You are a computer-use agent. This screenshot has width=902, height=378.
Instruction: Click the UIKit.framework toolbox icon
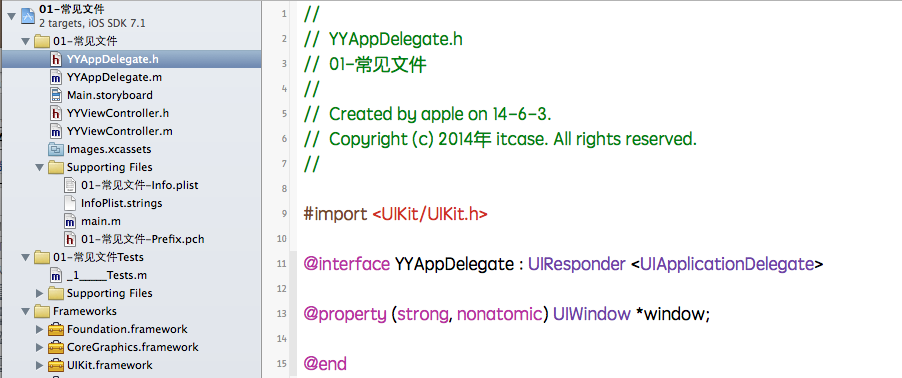coord(56,365)
